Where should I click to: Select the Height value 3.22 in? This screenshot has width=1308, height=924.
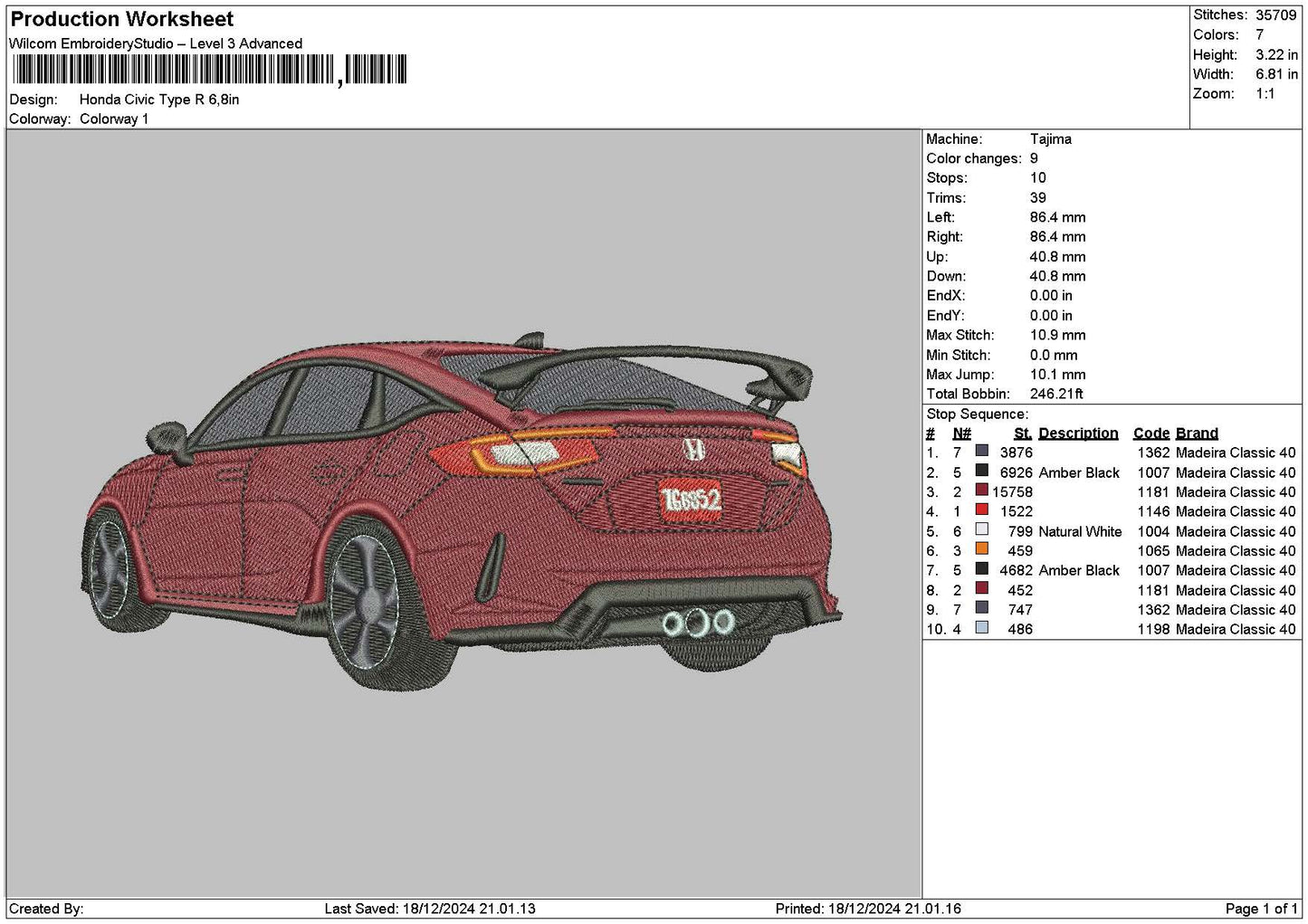pos(1276,54)
